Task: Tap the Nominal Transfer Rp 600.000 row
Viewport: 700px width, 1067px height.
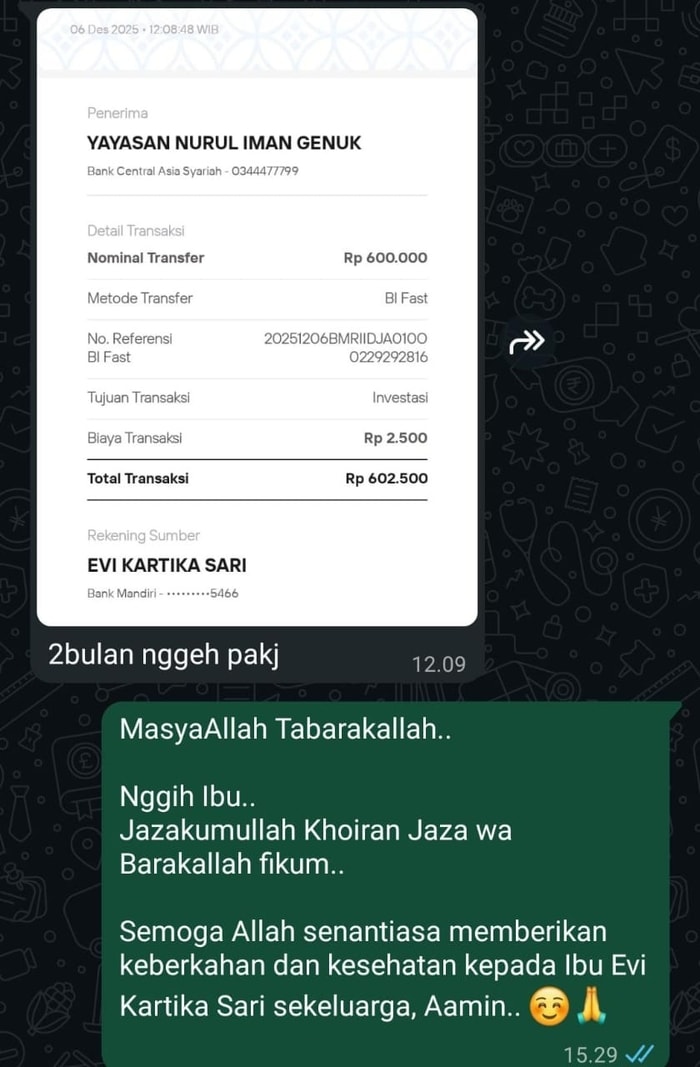Action: (257, 258)
